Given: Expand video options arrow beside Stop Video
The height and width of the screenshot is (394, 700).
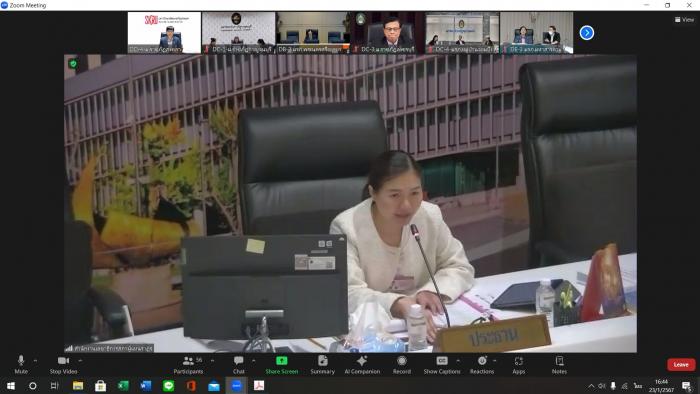Looking at the screenshot, I should coord(80,361).
